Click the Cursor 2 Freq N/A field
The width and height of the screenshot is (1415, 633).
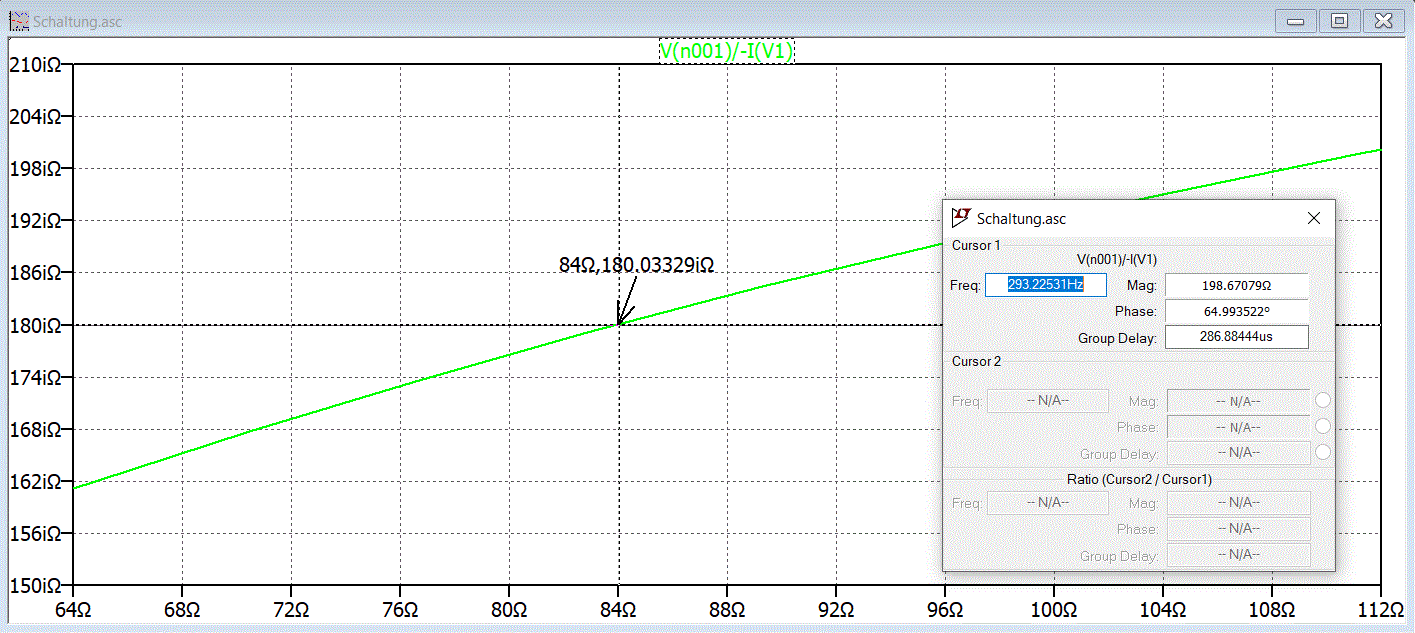tap(1048, 401)
